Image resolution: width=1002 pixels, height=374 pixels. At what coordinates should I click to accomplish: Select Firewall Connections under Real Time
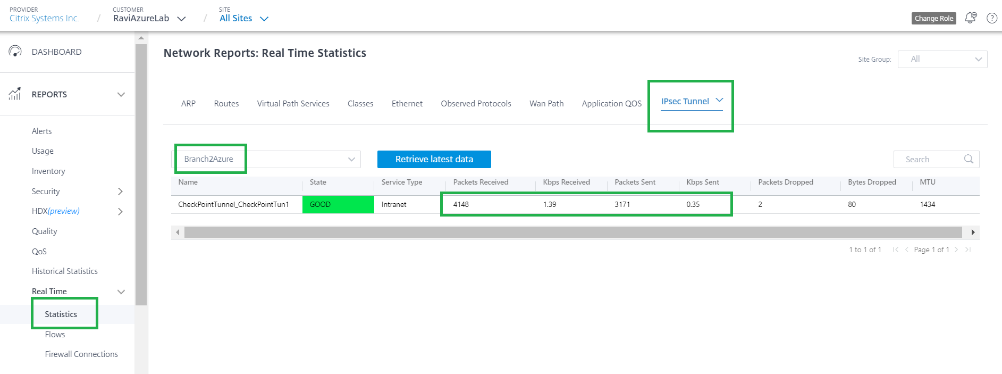coord(81,354)
